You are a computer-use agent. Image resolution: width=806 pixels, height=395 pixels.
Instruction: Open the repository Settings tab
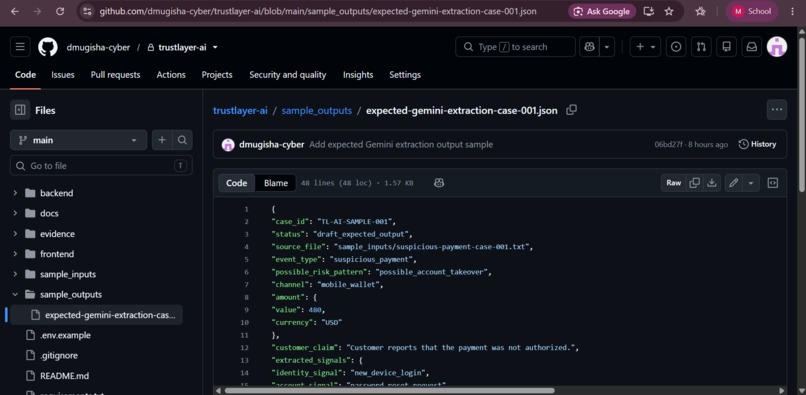[x=405, y=75]
